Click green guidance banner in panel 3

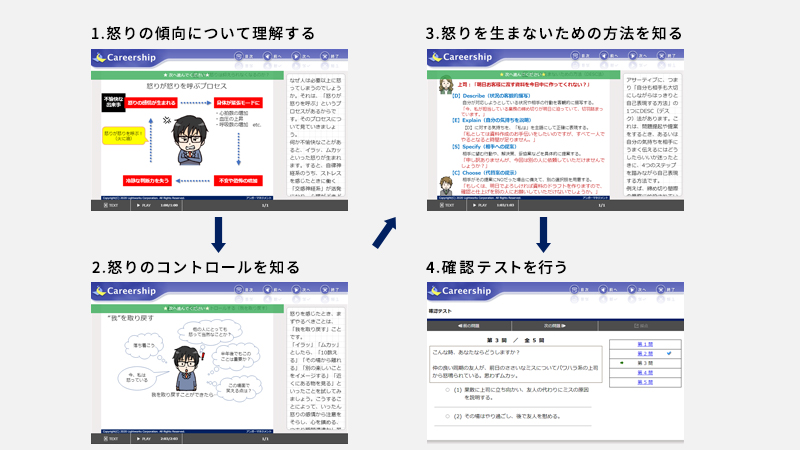[523, 74]
